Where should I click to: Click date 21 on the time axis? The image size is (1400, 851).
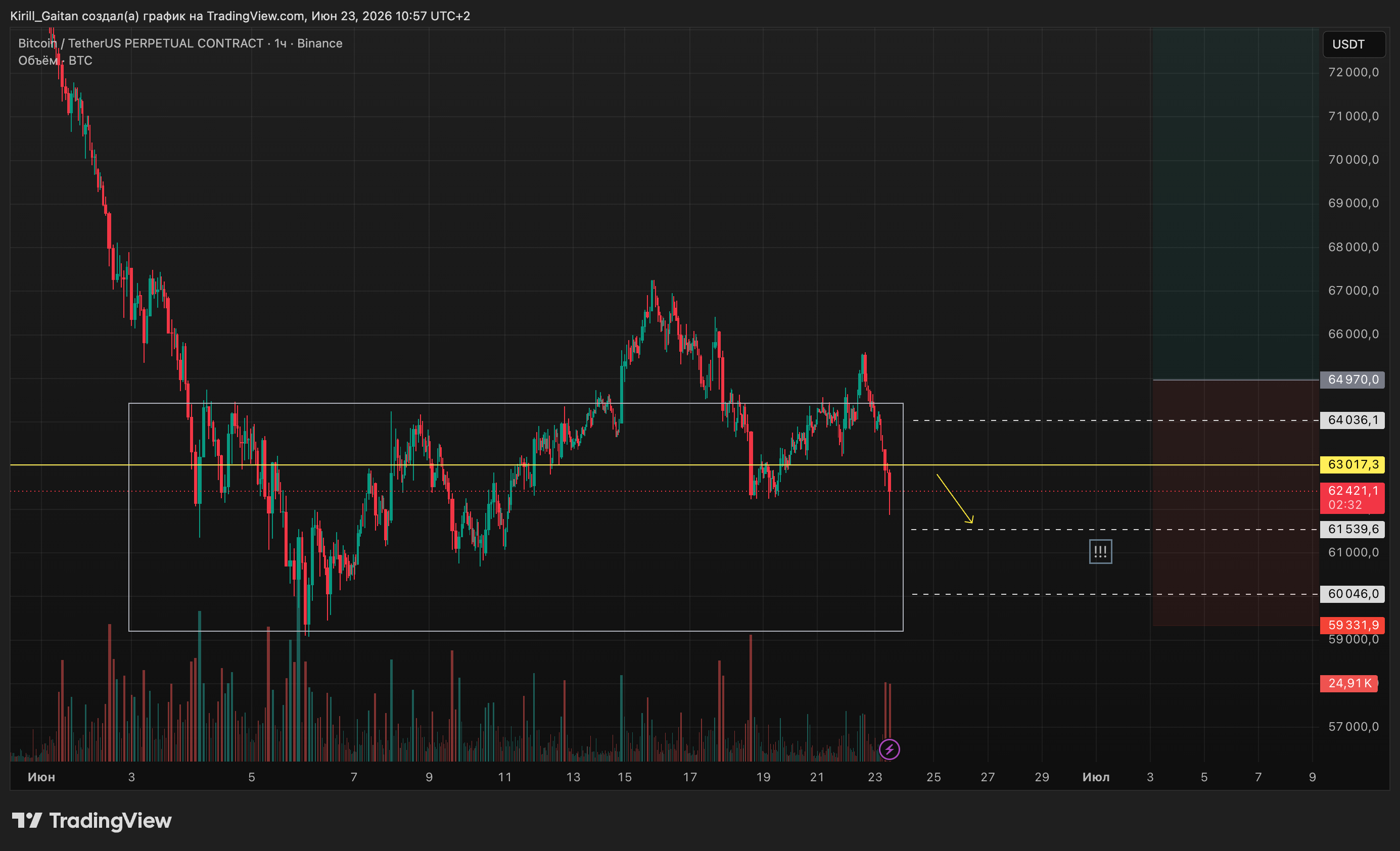[817, 777]
